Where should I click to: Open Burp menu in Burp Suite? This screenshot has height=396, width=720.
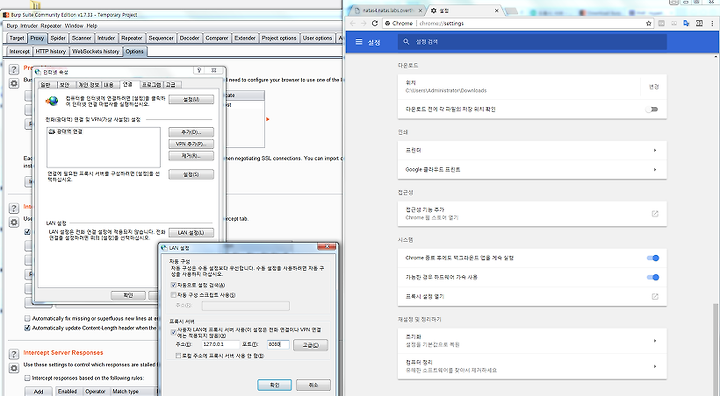tap(12, 26)
